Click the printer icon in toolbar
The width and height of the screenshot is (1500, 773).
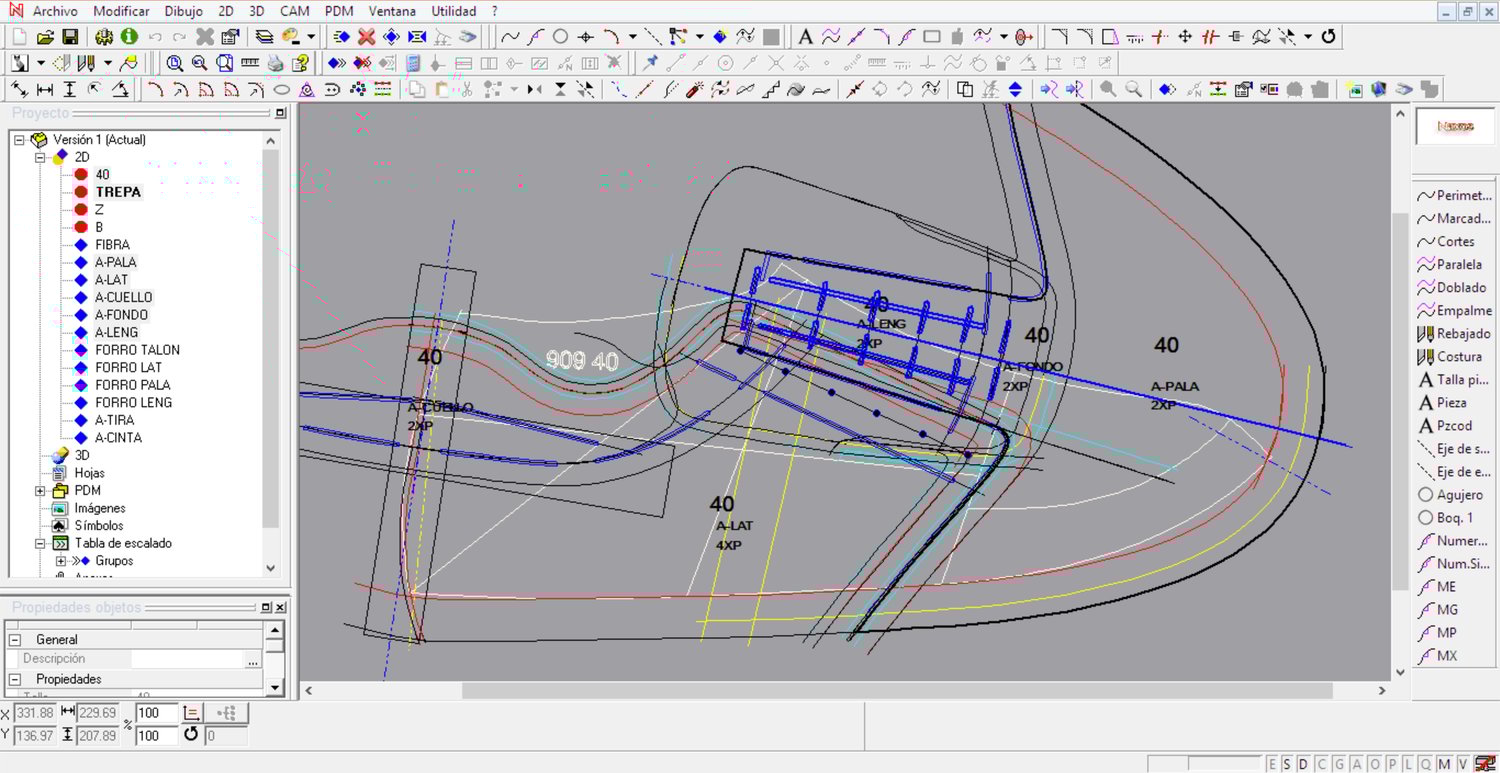click(275, 63)
